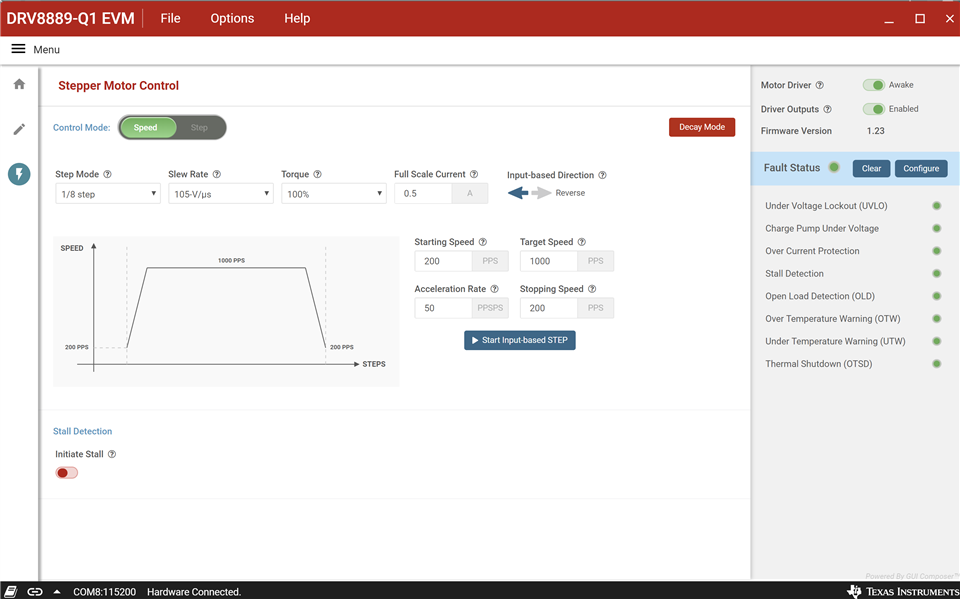Open the pencil edit sidebar page
The width and height of the screenshot is (960, 599).
(x=20, y=129)
